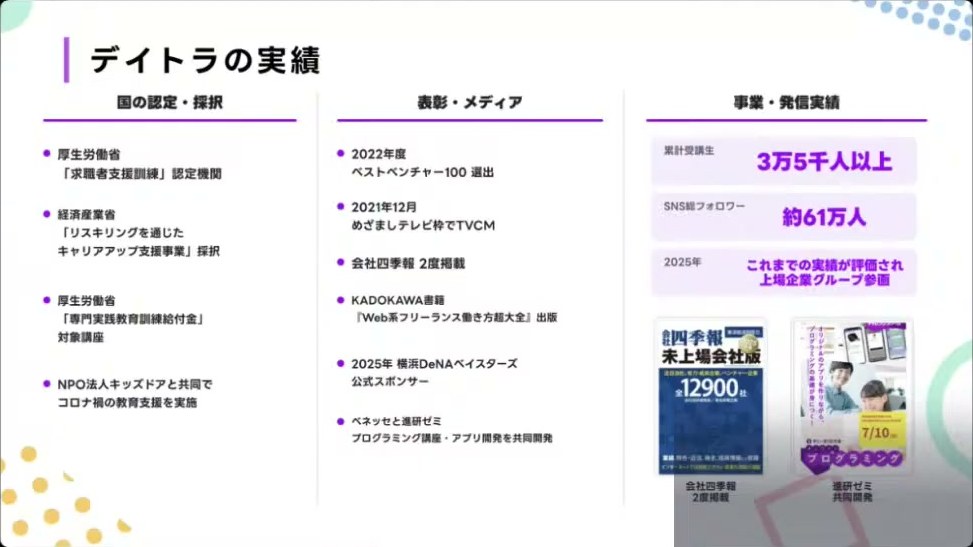Click the 上場企業グループ参画 line
The width and height of the screenshot is (973, 547).
[824, 280]
